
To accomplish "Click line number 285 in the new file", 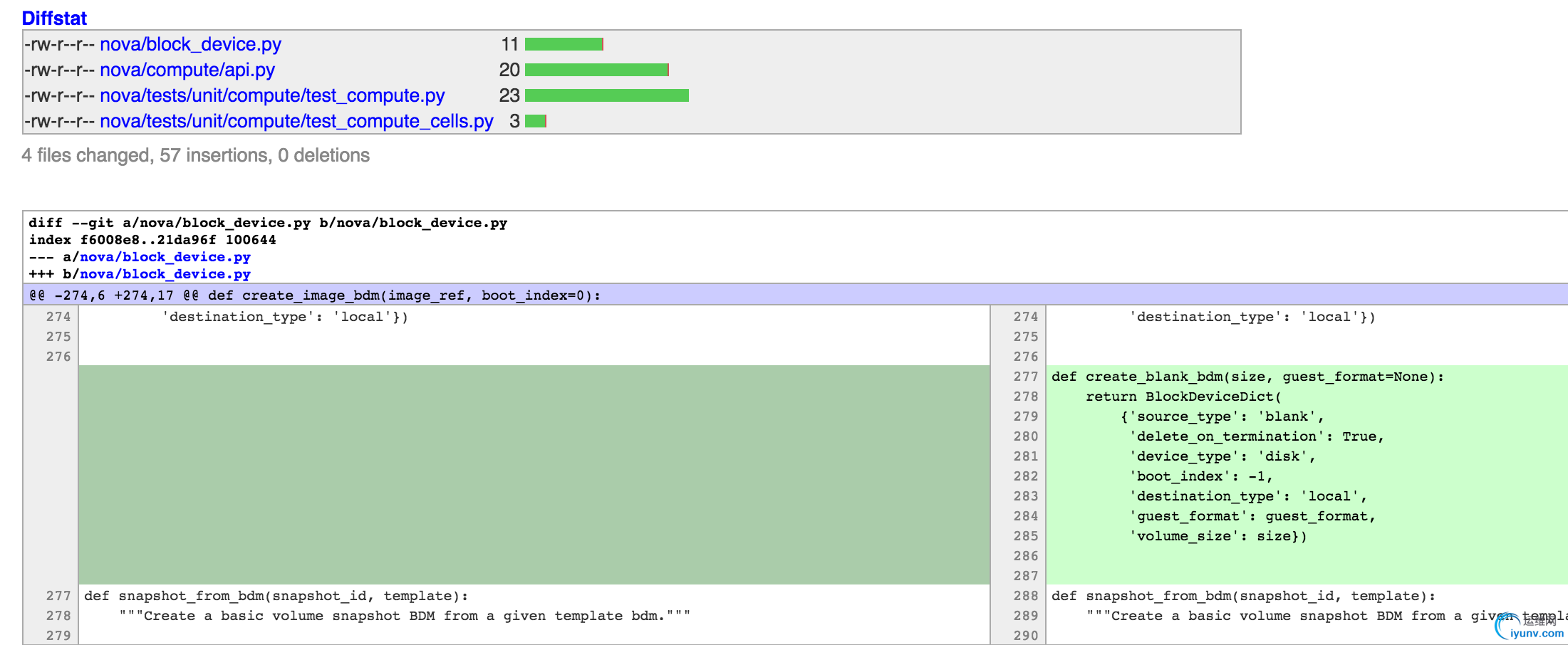I will point(1026,536).
